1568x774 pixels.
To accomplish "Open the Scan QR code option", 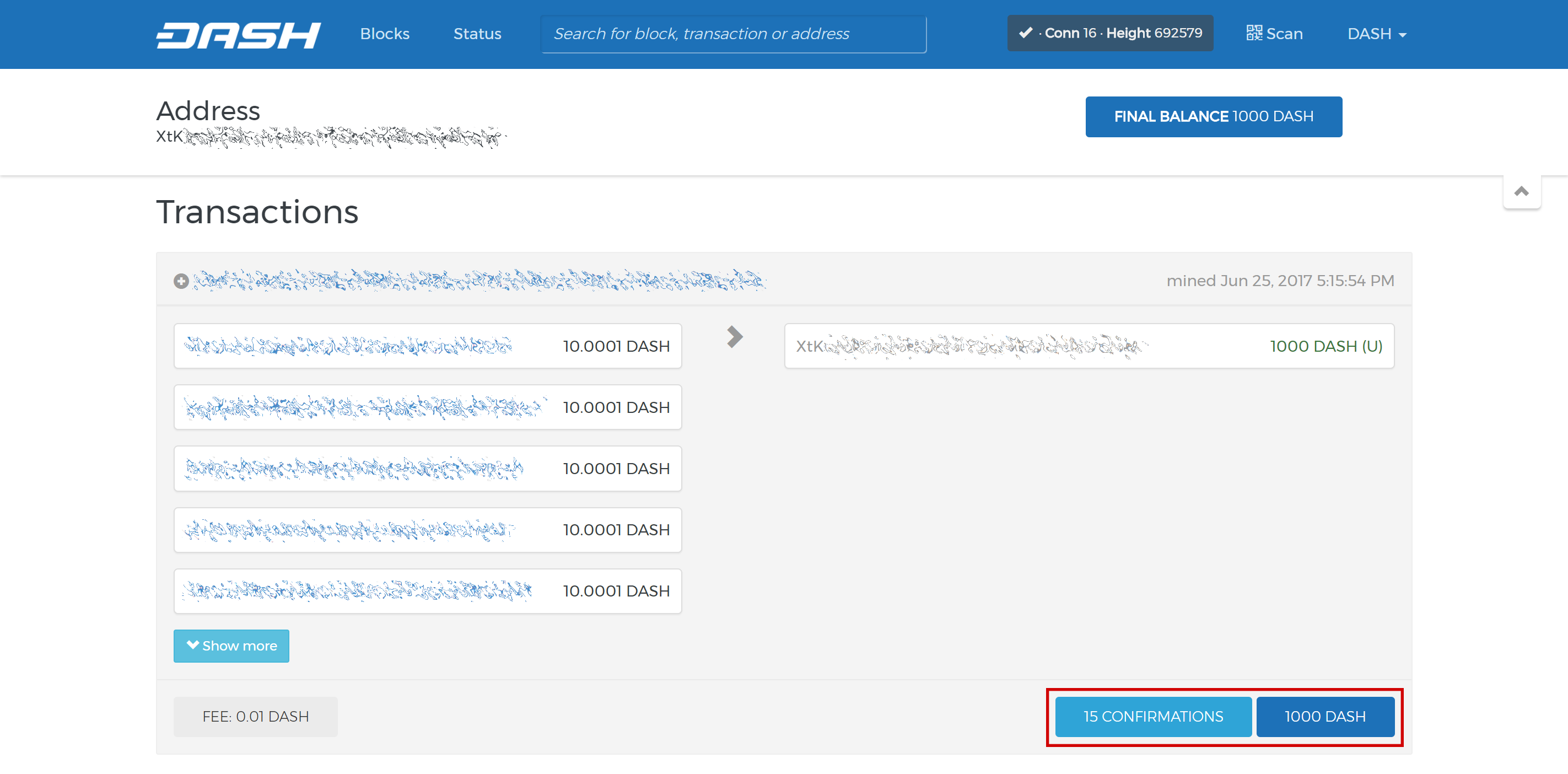I will pyautogui.click(x=1274, y=34).
